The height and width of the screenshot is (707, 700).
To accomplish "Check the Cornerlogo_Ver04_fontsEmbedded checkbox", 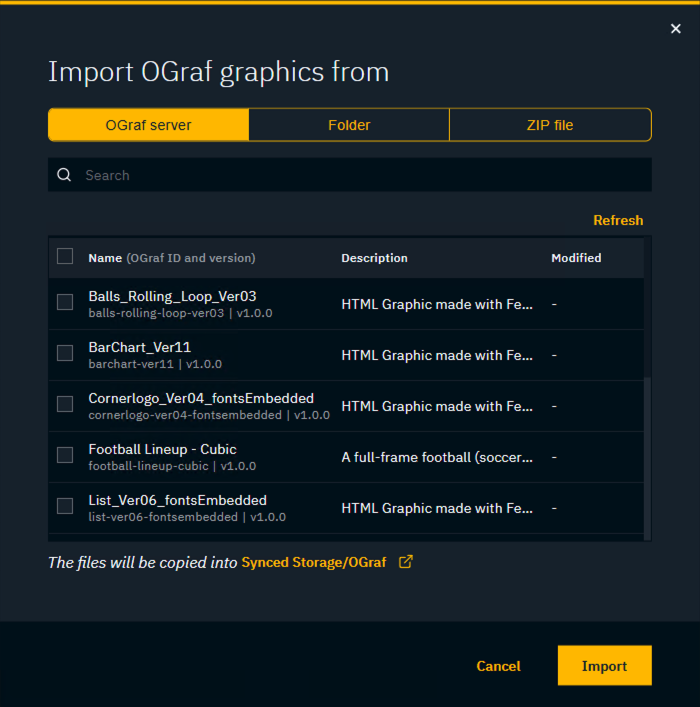I will [65, 404].
